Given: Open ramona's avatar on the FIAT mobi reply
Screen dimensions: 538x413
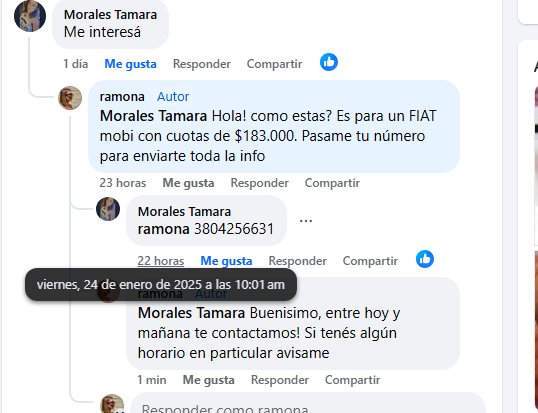Looking at the screenshot, I should click(x=70, y=98).
